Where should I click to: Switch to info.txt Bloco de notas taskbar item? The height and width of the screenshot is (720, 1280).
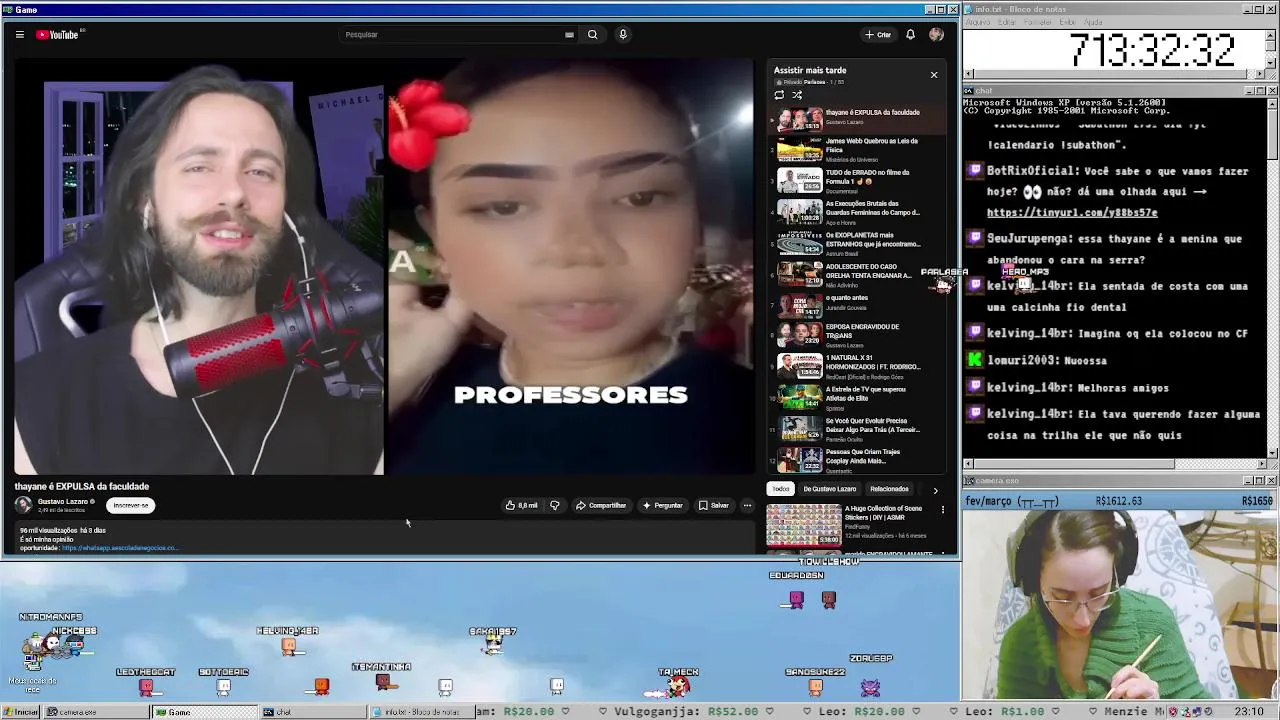[422, 712]
